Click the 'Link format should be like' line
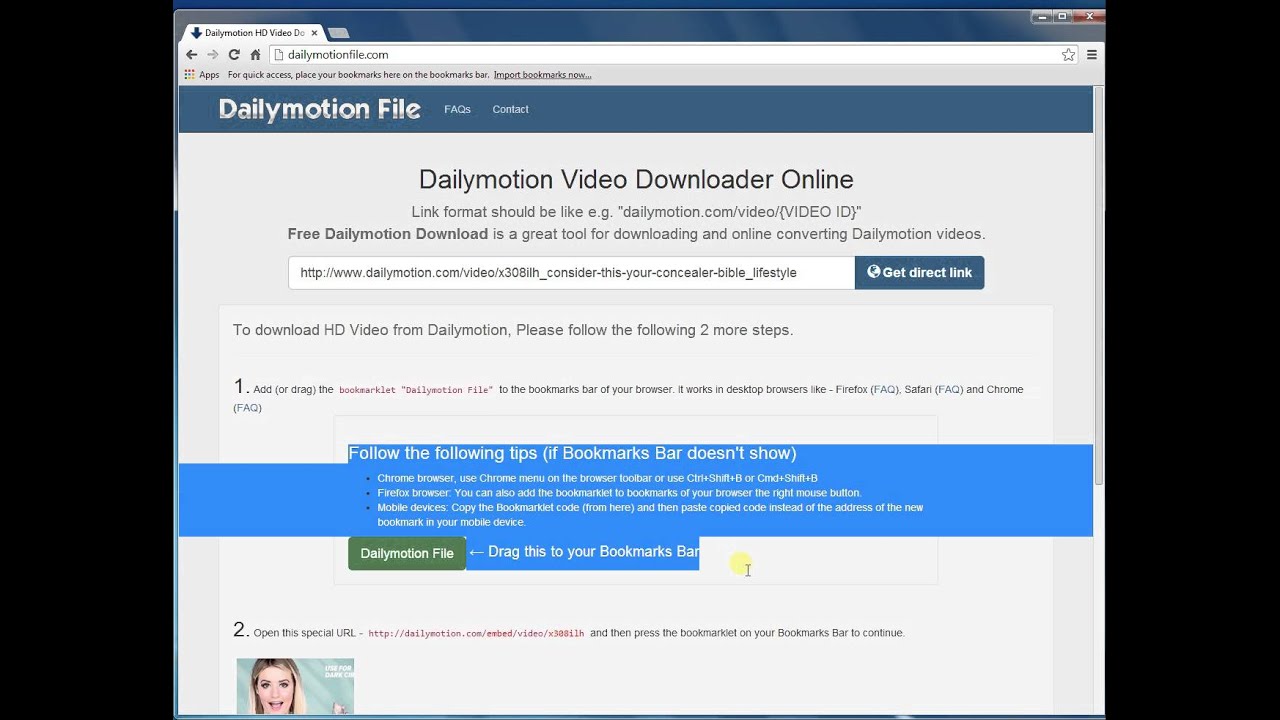 (x=636, y=212)
